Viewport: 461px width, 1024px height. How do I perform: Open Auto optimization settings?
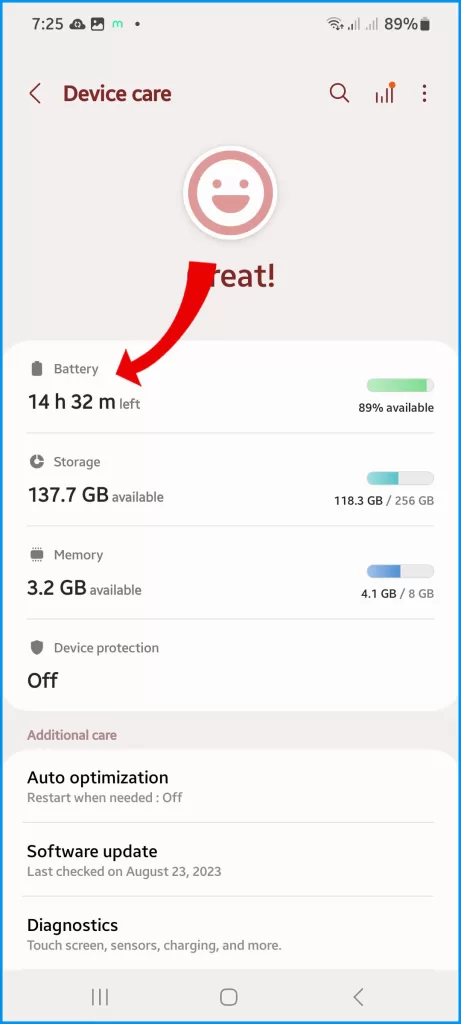click(x=230, y=786)
